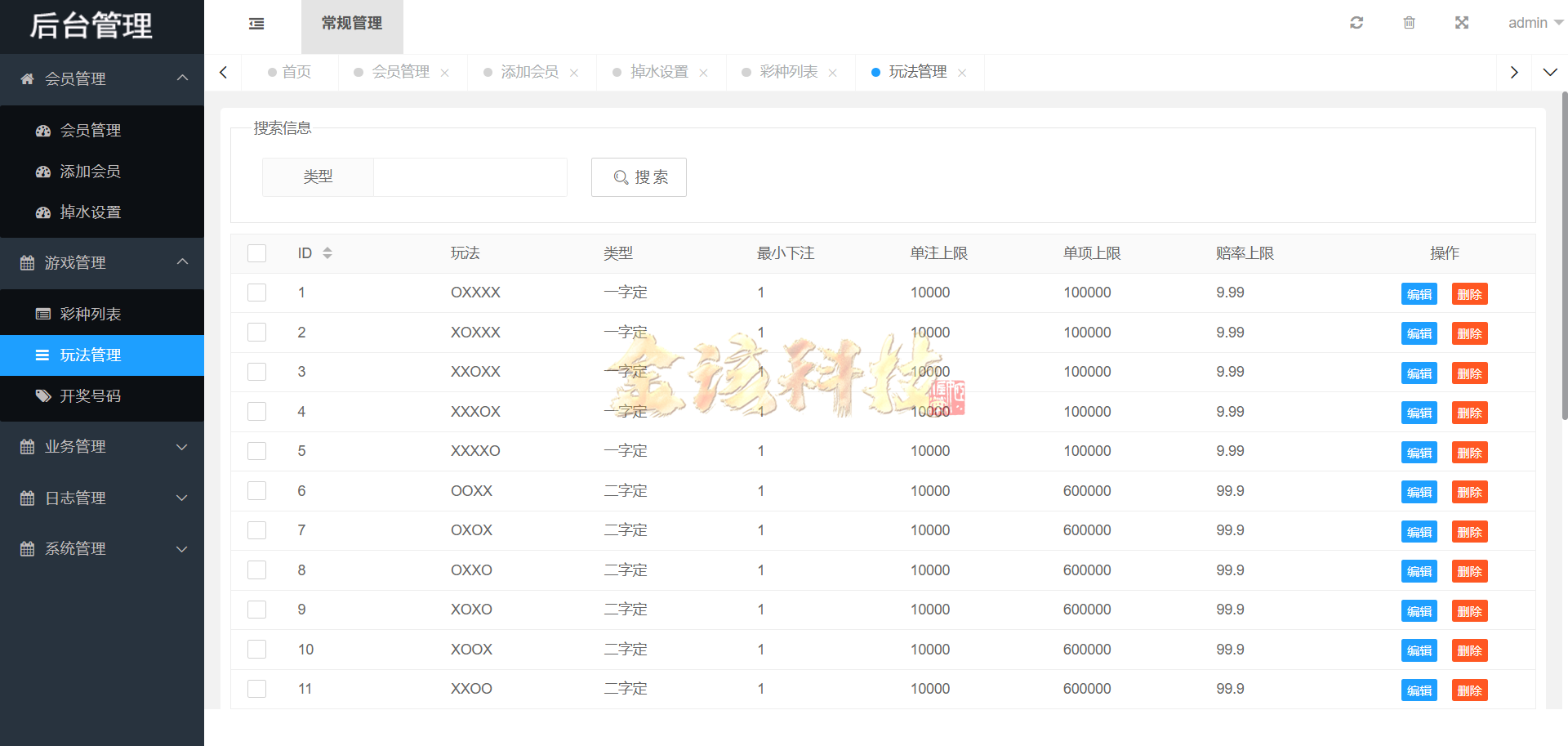The height and width of the screenshot is (746, 1568).
Task: Open 彩种列表 from the sidebar
Action: pos(91,313)
